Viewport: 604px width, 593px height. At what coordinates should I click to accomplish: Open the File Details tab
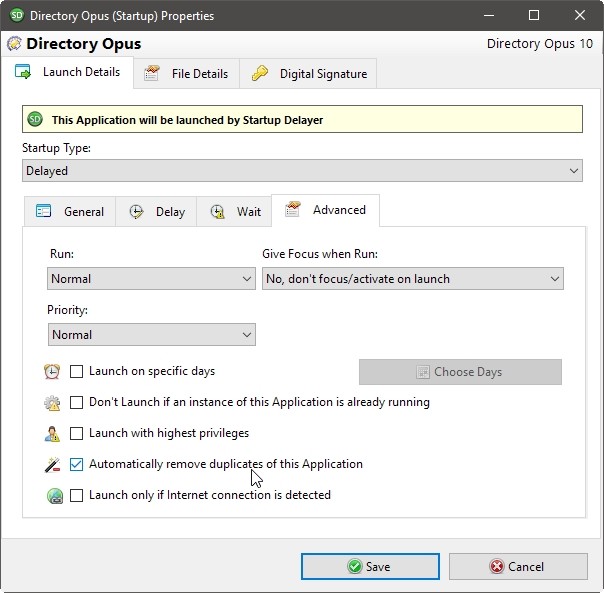click(186, 74)
